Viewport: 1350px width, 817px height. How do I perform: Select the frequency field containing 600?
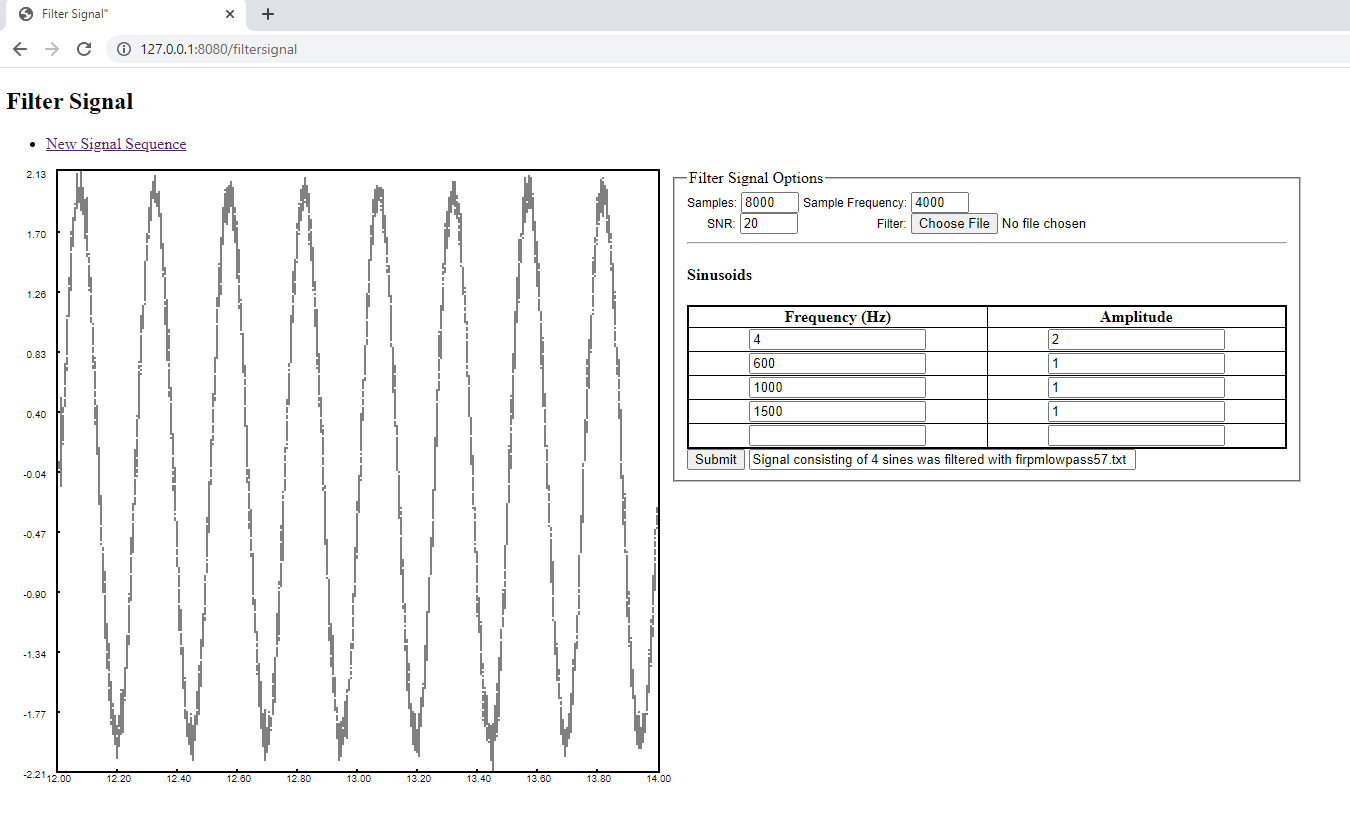(x=837, y=363)
